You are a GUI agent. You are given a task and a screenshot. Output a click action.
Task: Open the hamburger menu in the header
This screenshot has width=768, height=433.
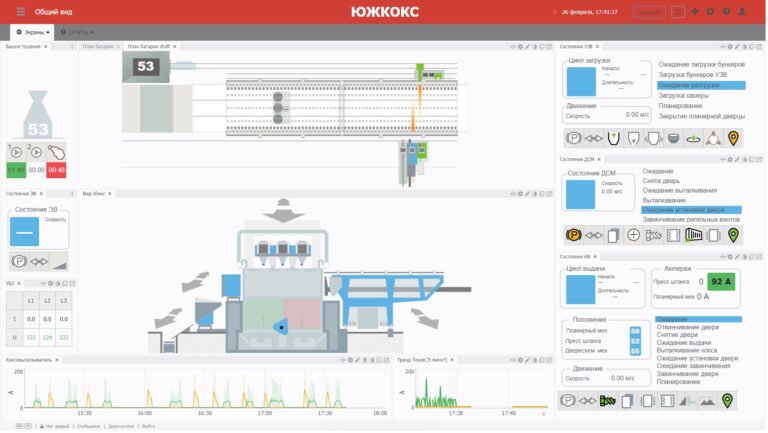[20, 12]
